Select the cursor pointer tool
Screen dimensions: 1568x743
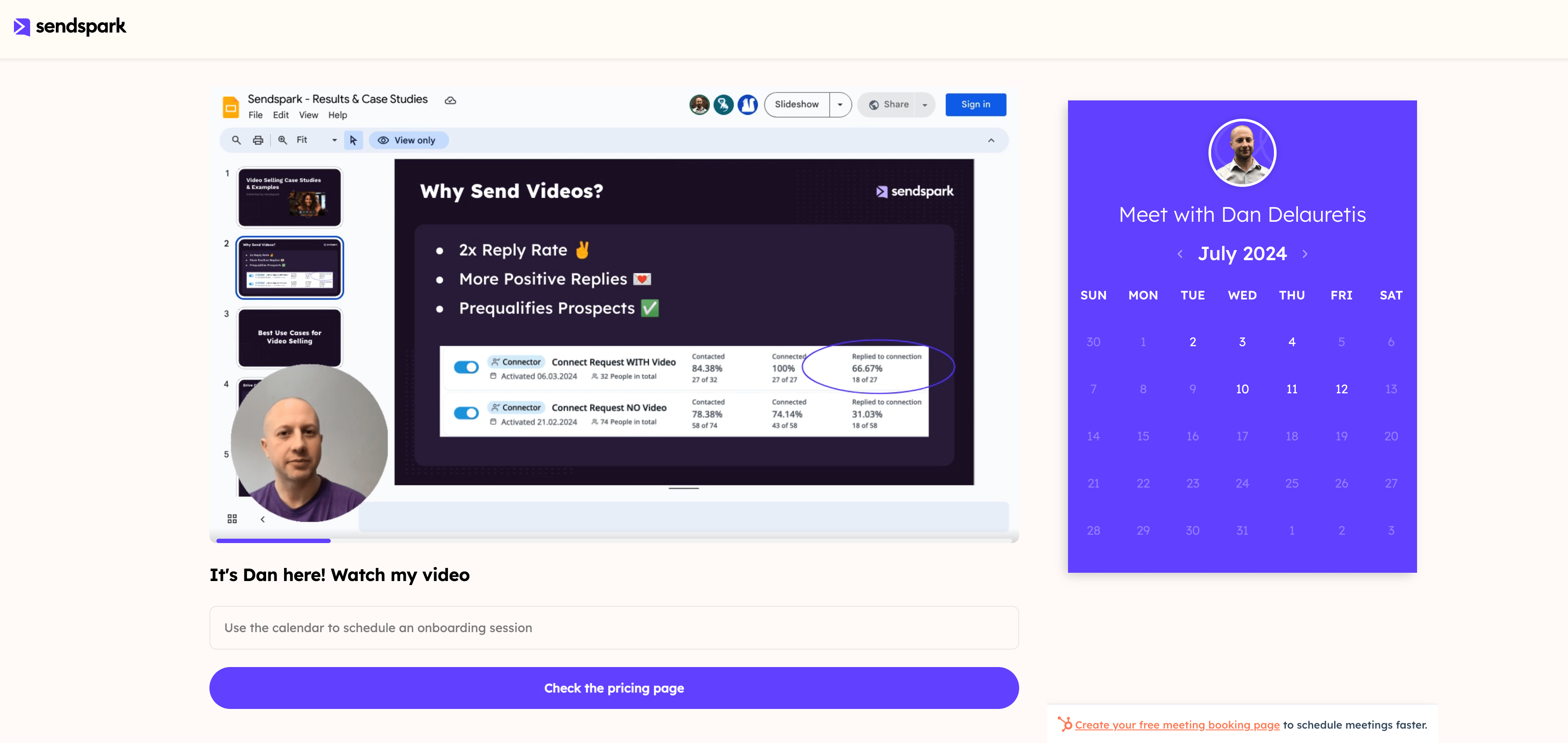coord(353,140)
